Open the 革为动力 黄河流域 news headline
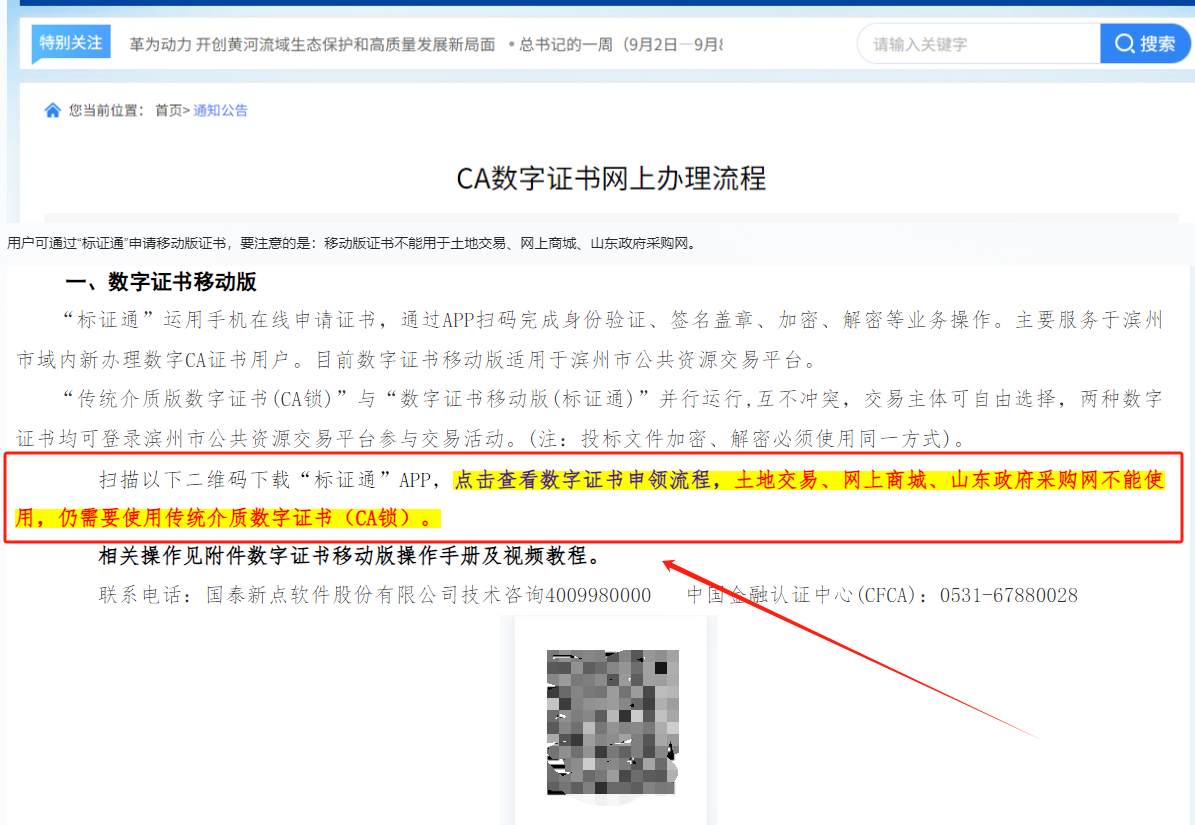Image resolution: width=1195 pixels, height=825 pixels. pyautogui.click(x=312, y=44)
